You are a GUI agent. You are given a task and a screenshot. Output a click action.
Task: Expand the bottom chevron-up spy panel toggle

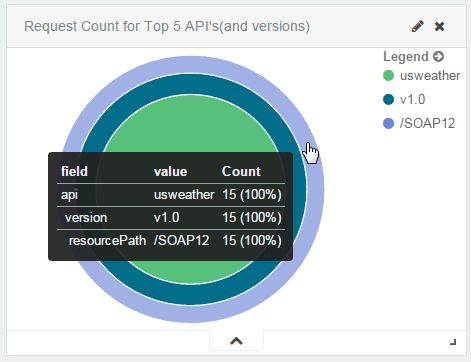point(236,341)
